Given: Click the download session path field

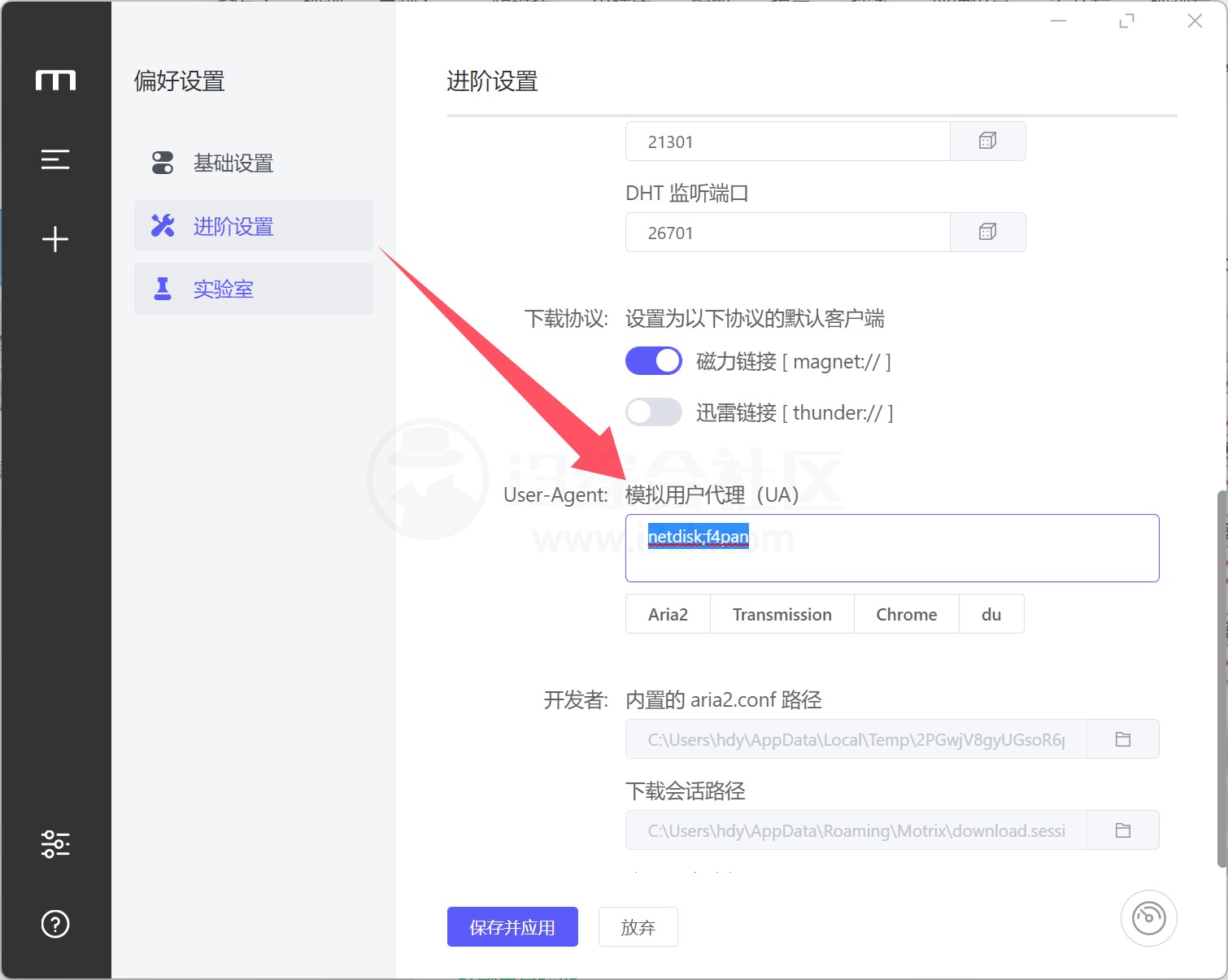Looking at the screenshot, I should (856, 830).
